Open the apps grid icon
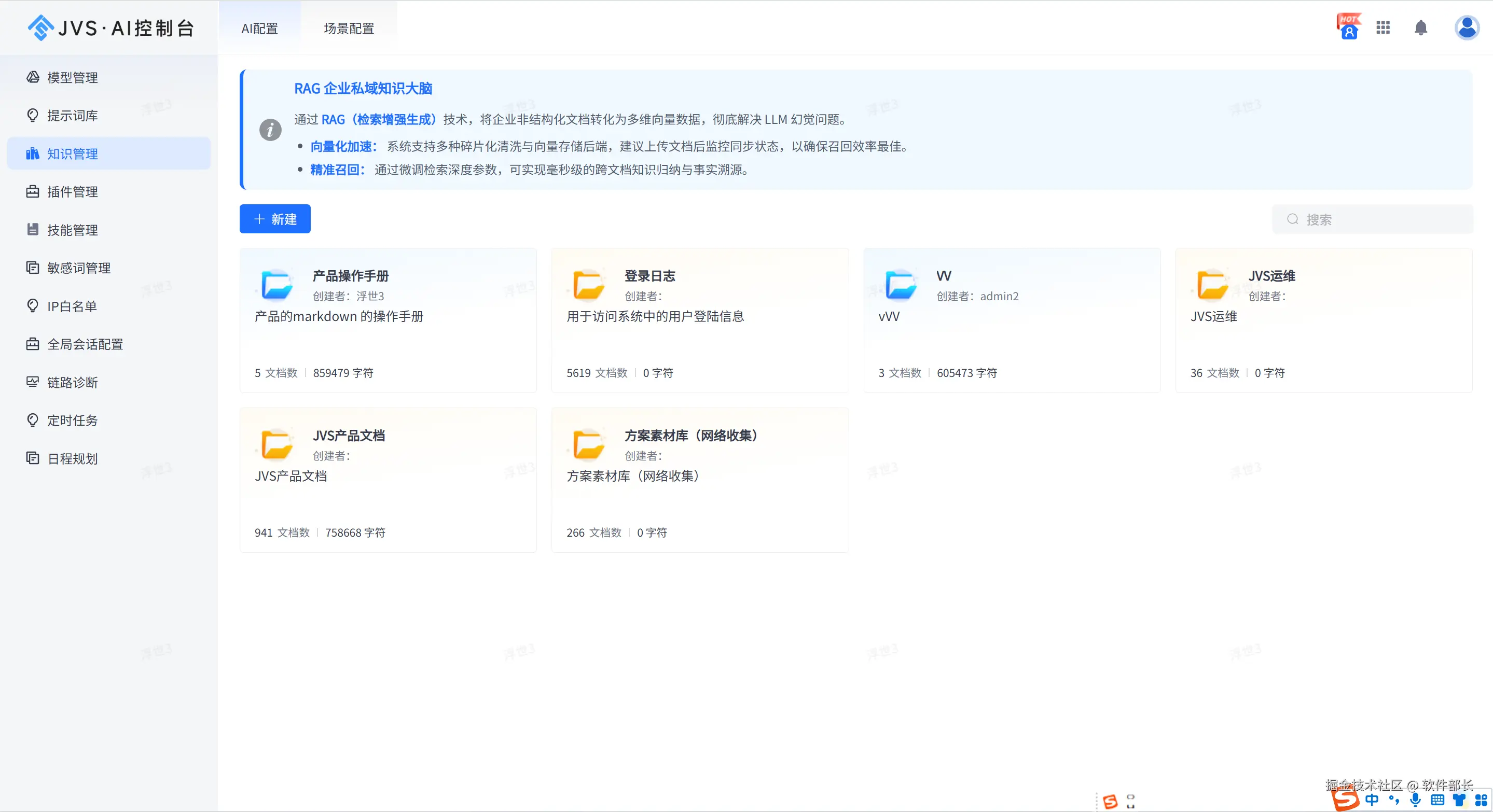 click(1383, 28)
